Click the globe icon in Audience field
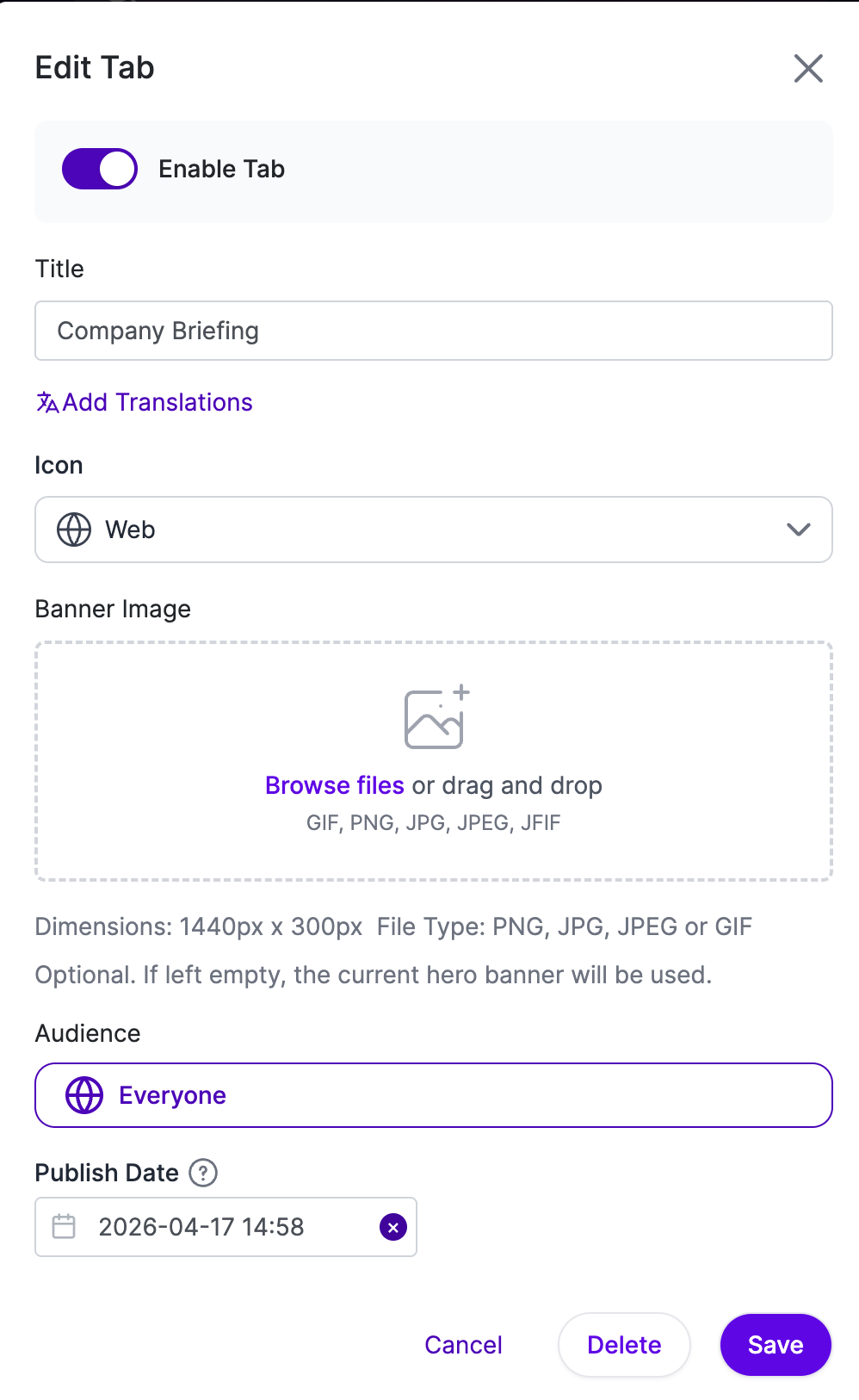 click(84, 1095)
